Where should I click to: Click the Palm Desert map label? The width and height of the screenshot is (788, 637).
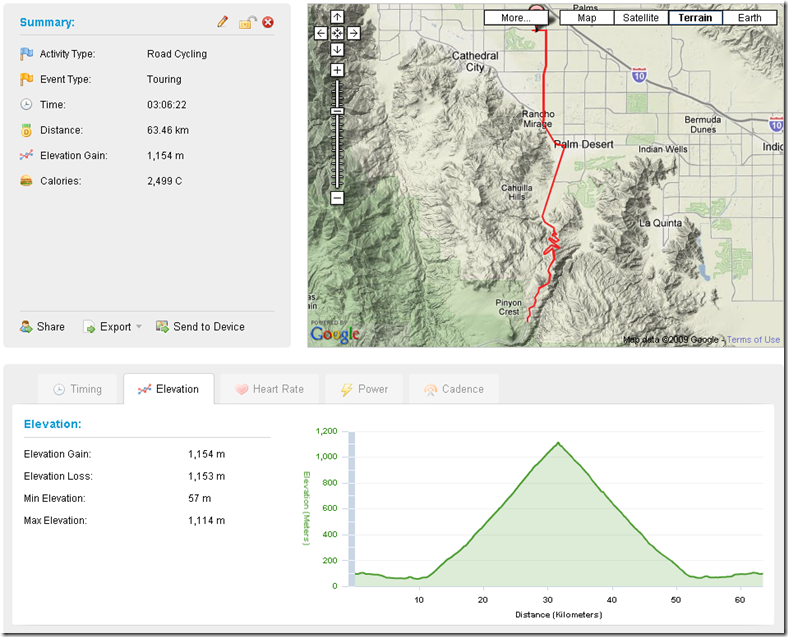click(583, 145)
